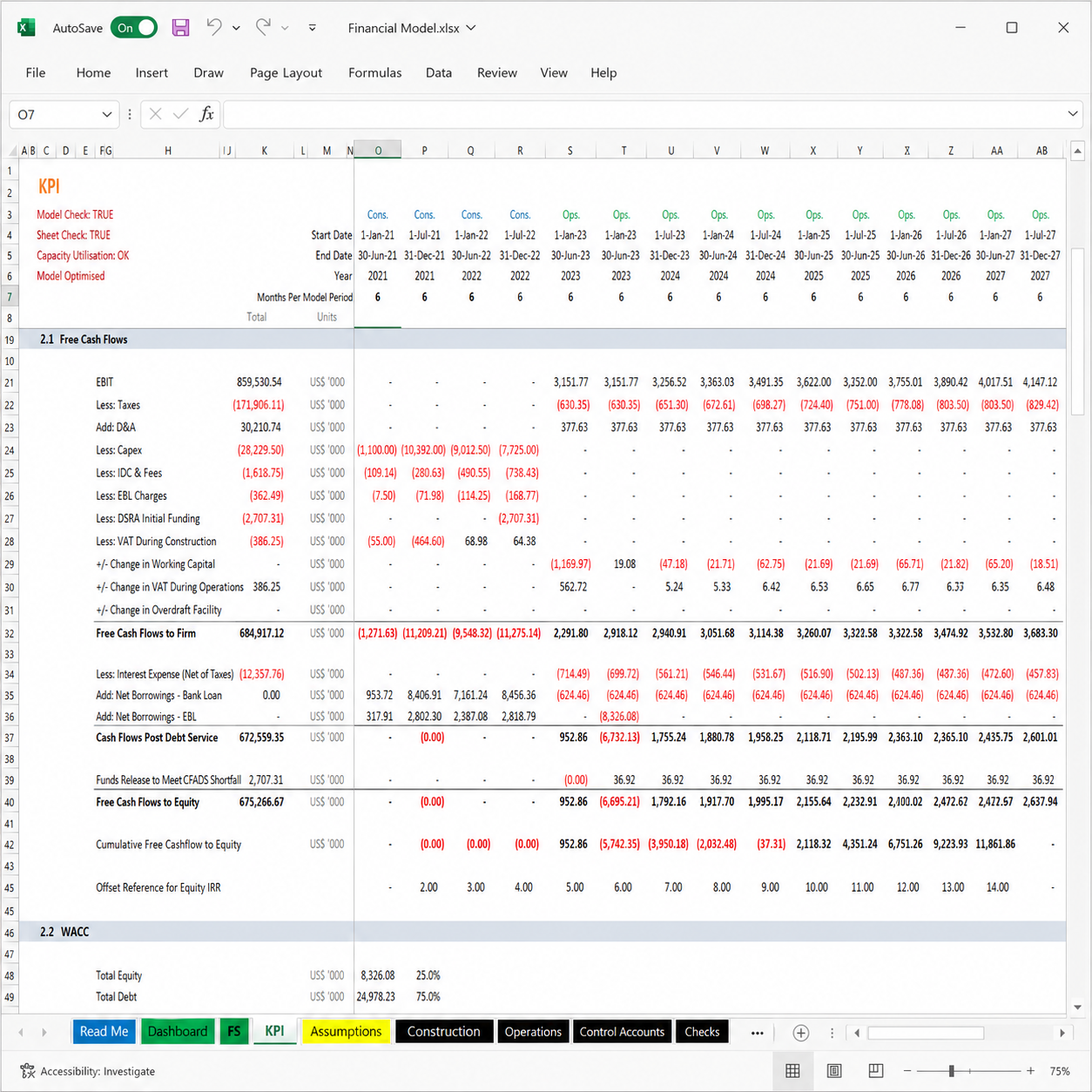Customize the Quick Access Toolbar
Image resolution: width=1092 pixels, height=1092 pixels.
point(313,28)
